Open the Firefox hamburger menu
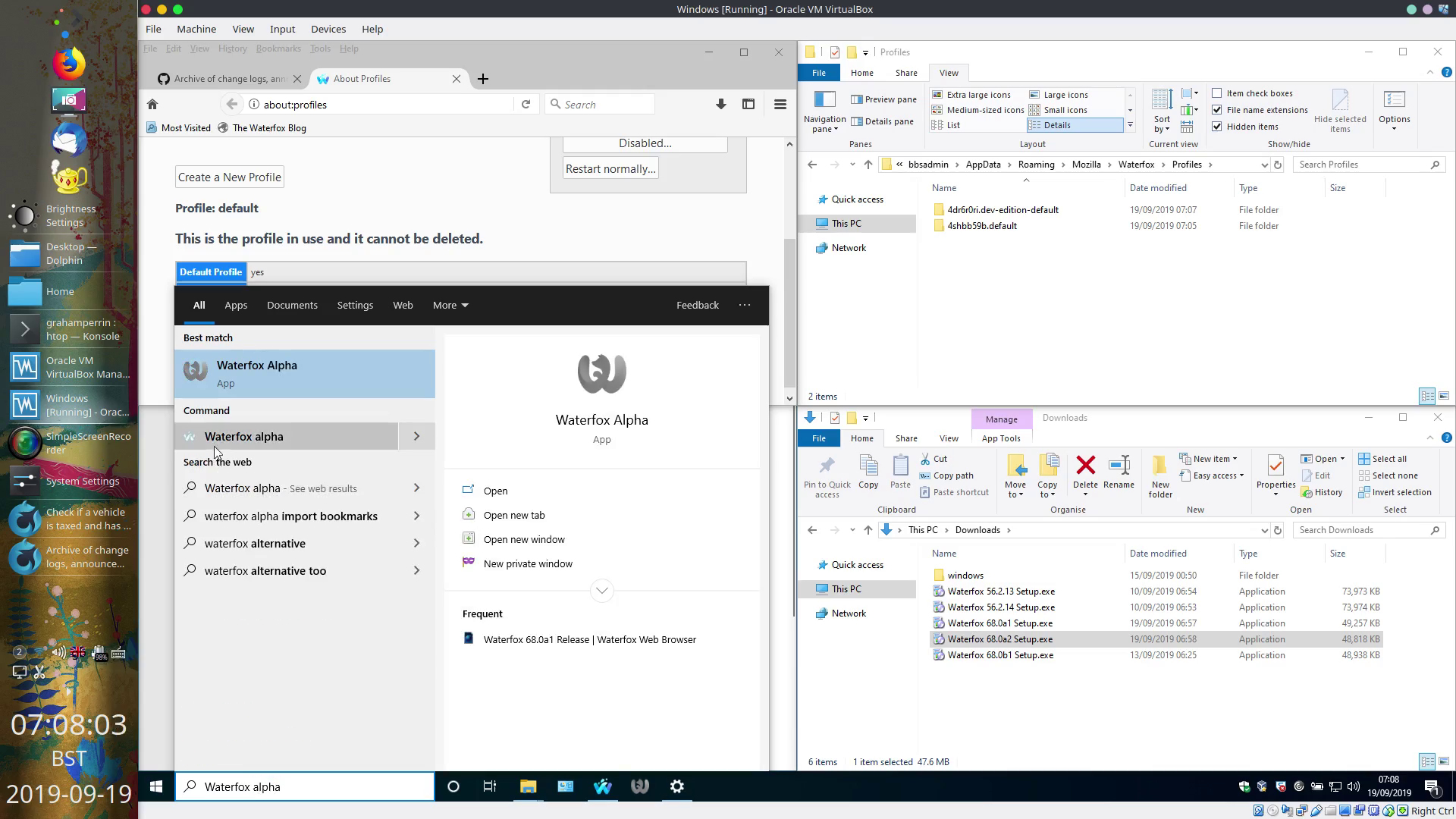This screenshot has height=819, width=1456. [x=780, y=105]
